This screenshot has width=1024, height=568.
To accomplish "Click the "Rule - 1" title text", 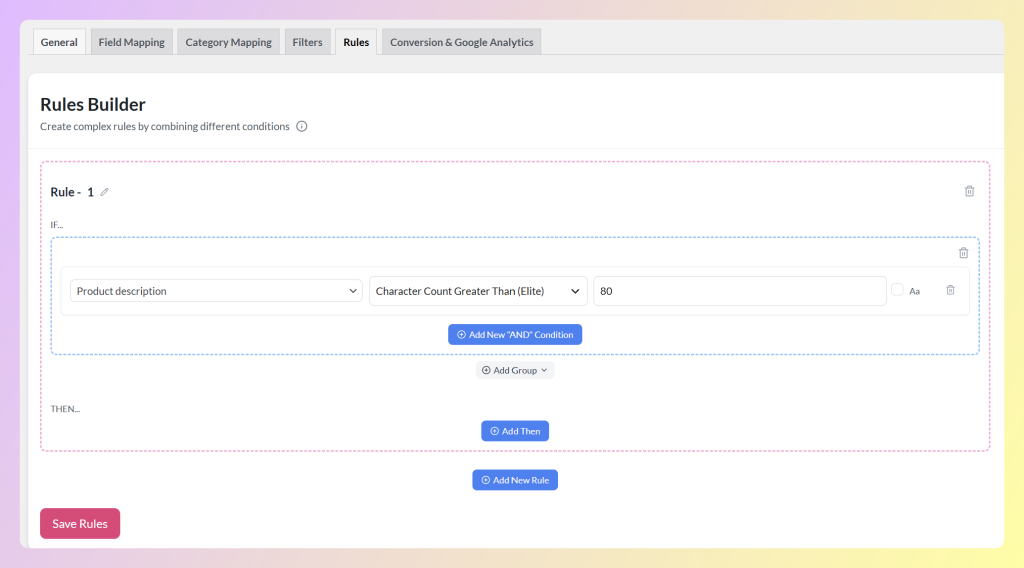I will 72,192.
